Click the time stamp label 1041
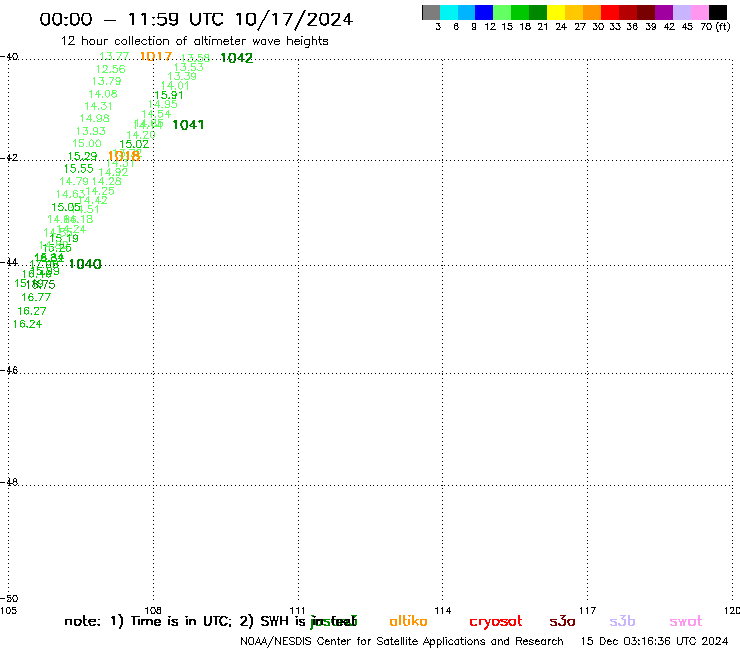The width and height of the screenshot is (740, 650). click(188, 125)
